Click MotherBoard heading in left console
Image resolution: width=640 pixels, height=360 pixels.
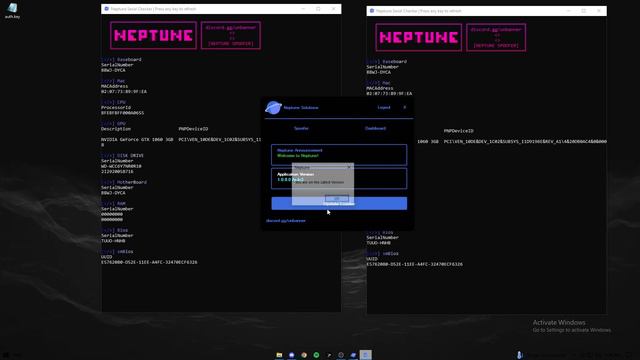[132, 182]
